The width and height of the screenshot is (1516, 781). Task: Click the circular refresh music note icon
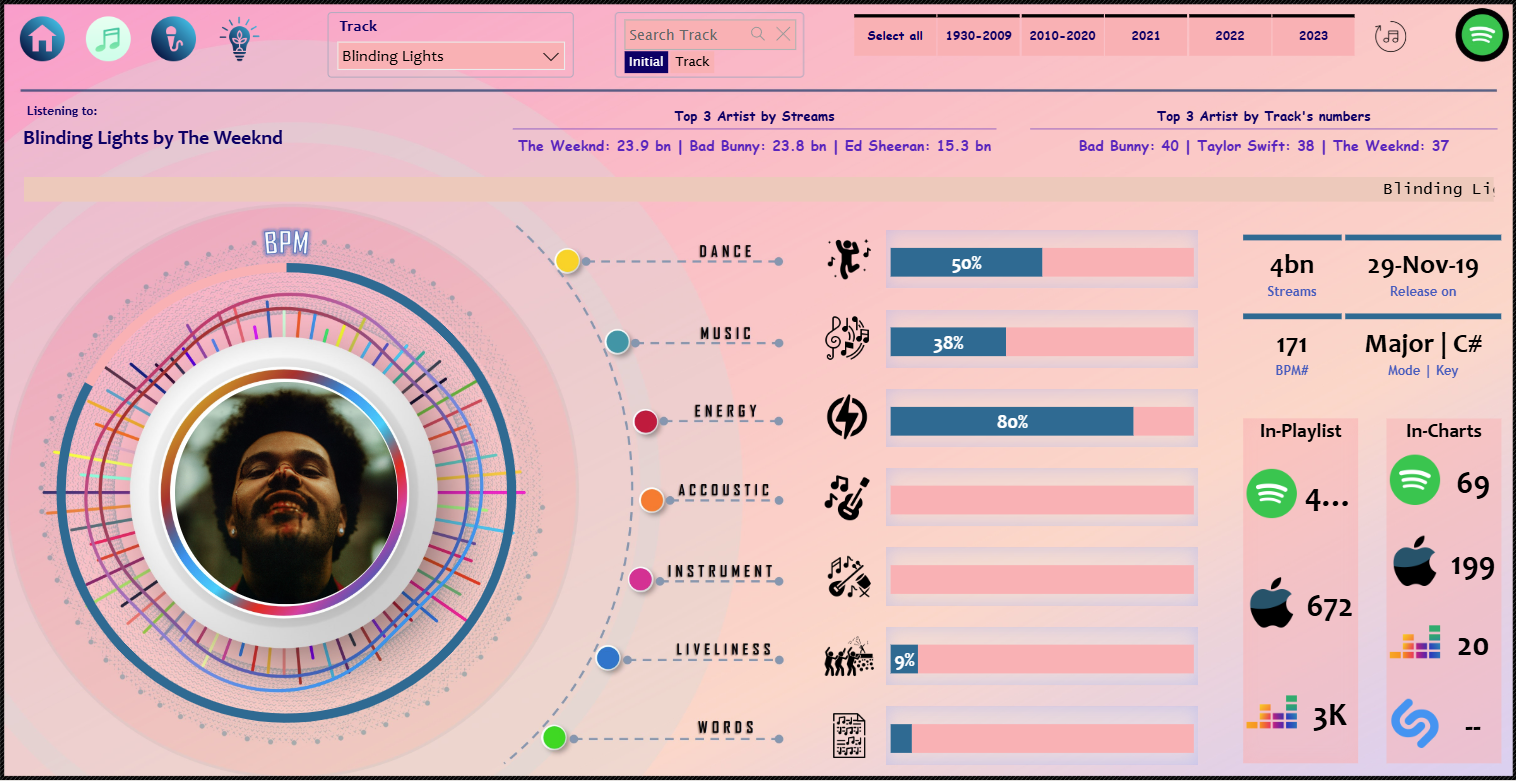click(1390, 37)
